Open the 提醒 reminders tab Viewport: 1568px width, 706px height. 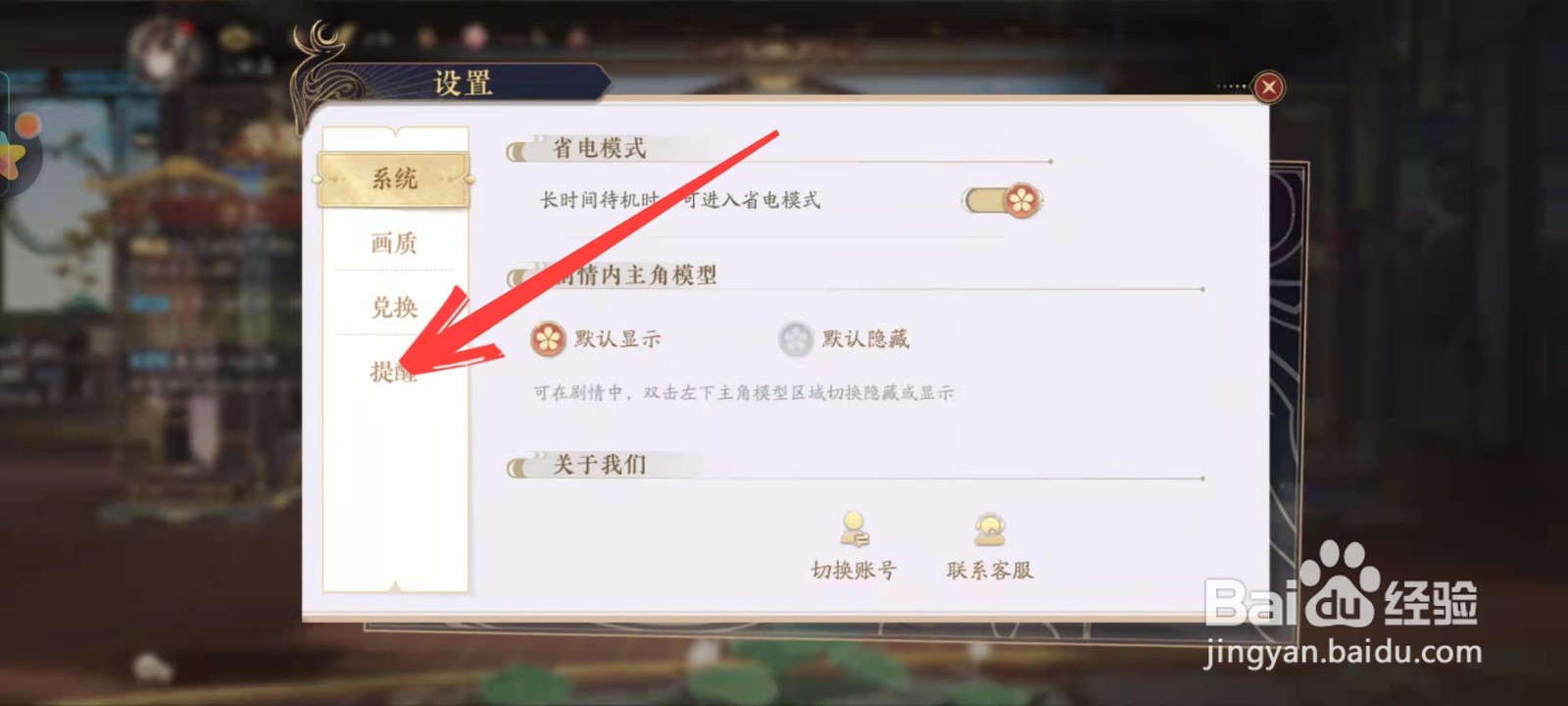tap(394, 371)
